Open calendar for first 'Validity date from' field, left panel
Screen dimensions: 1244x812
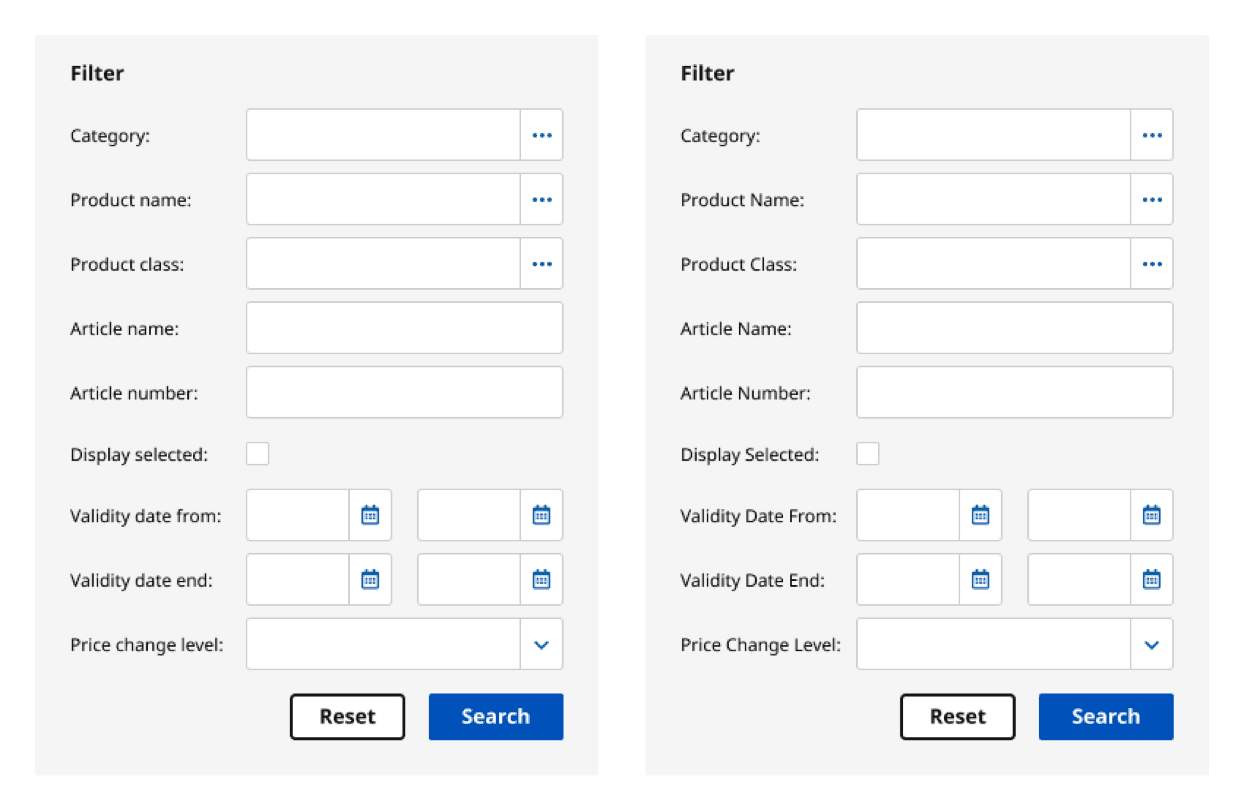click(370, 515)
